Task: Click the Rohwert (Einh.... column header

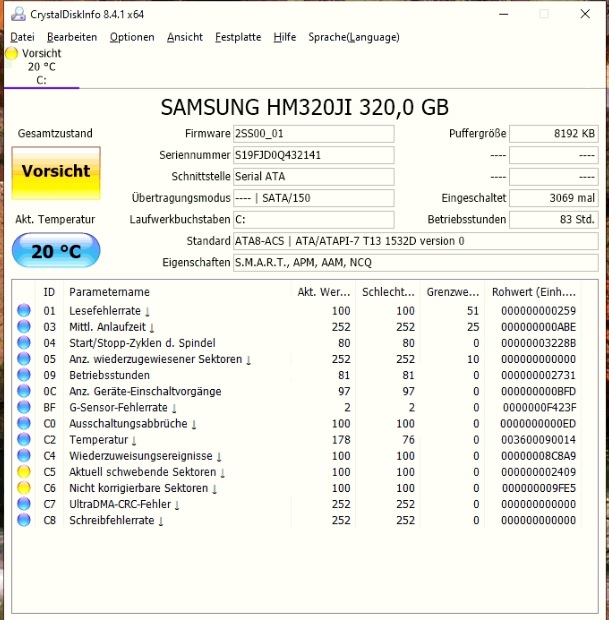Action: [533, 292]
